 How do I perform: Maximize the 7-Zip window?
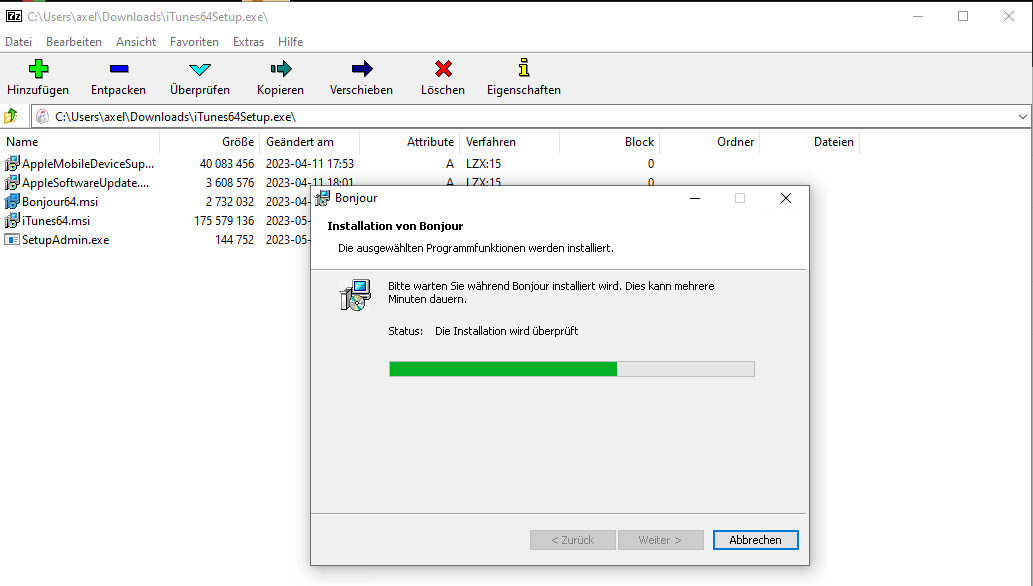click(963, 16)
